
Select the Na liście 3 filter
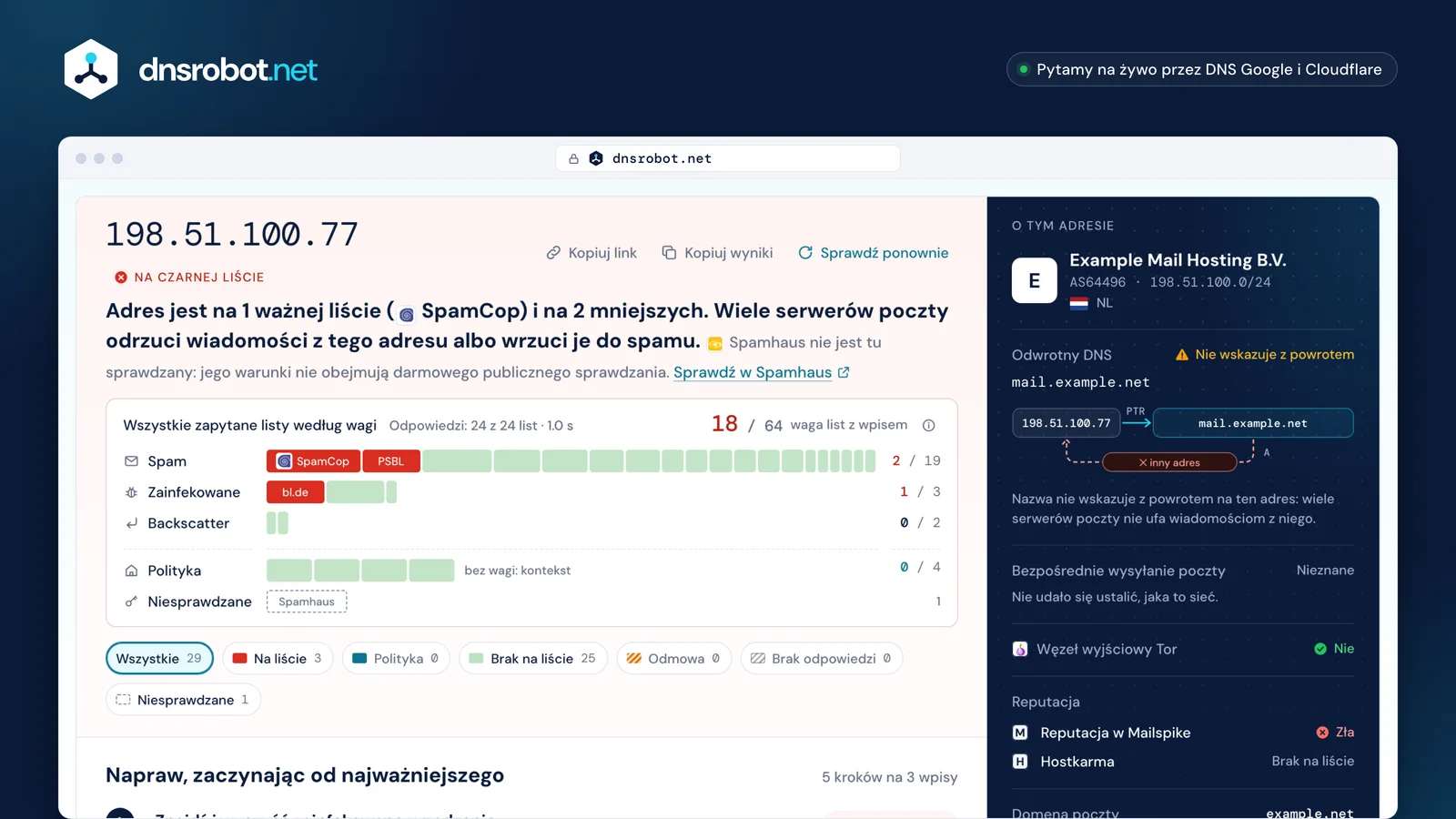point(278,658)
